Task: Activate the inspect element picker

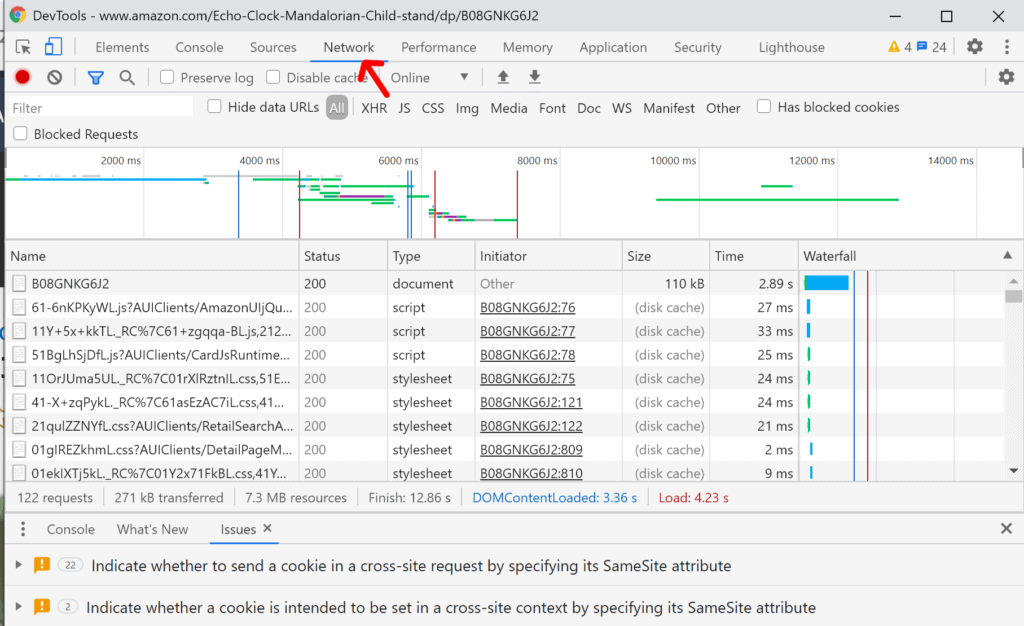Action: pos(24,47)
